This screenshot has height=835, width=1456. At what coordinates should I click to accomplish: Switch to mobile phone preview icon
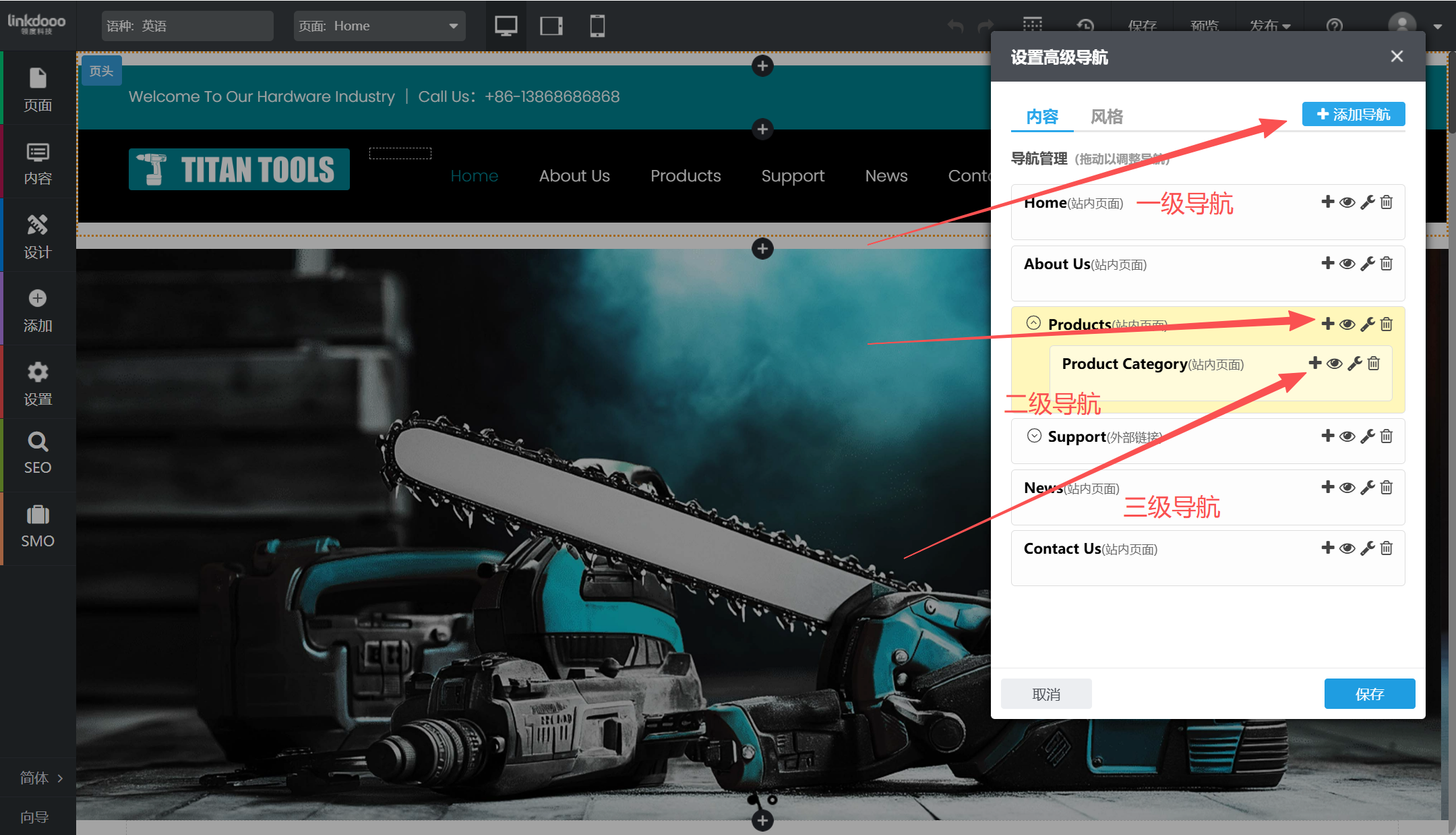597,26
